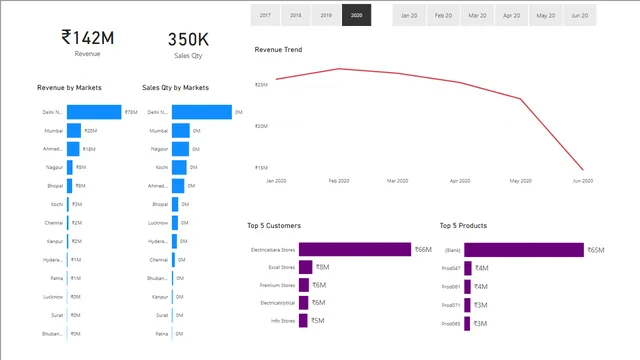Select Ahmed... bar in Revenue by Markets

[x=73, y=149]
